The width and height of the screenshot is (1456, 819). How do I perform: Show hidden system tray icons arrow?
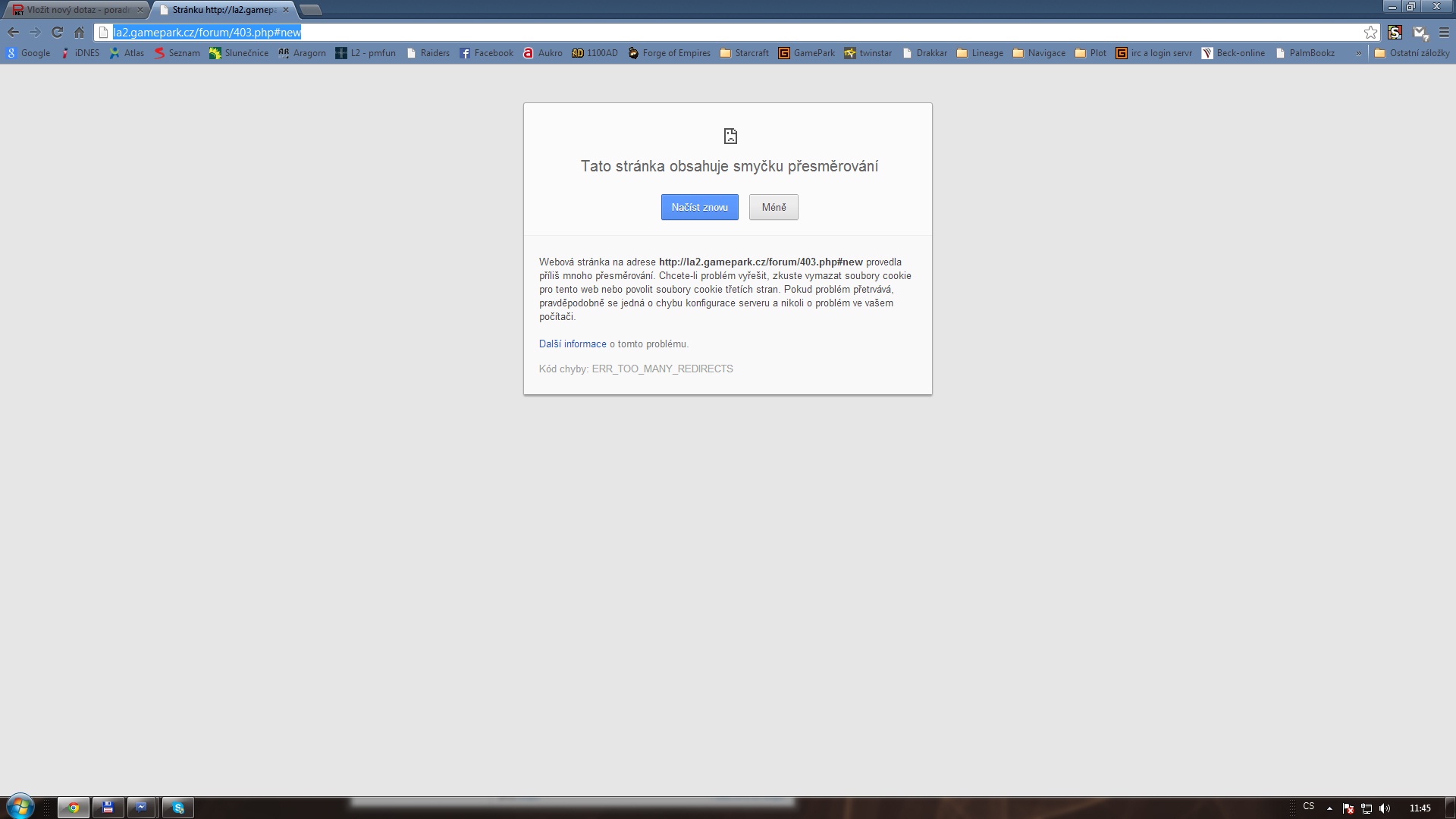[1329, 808]
